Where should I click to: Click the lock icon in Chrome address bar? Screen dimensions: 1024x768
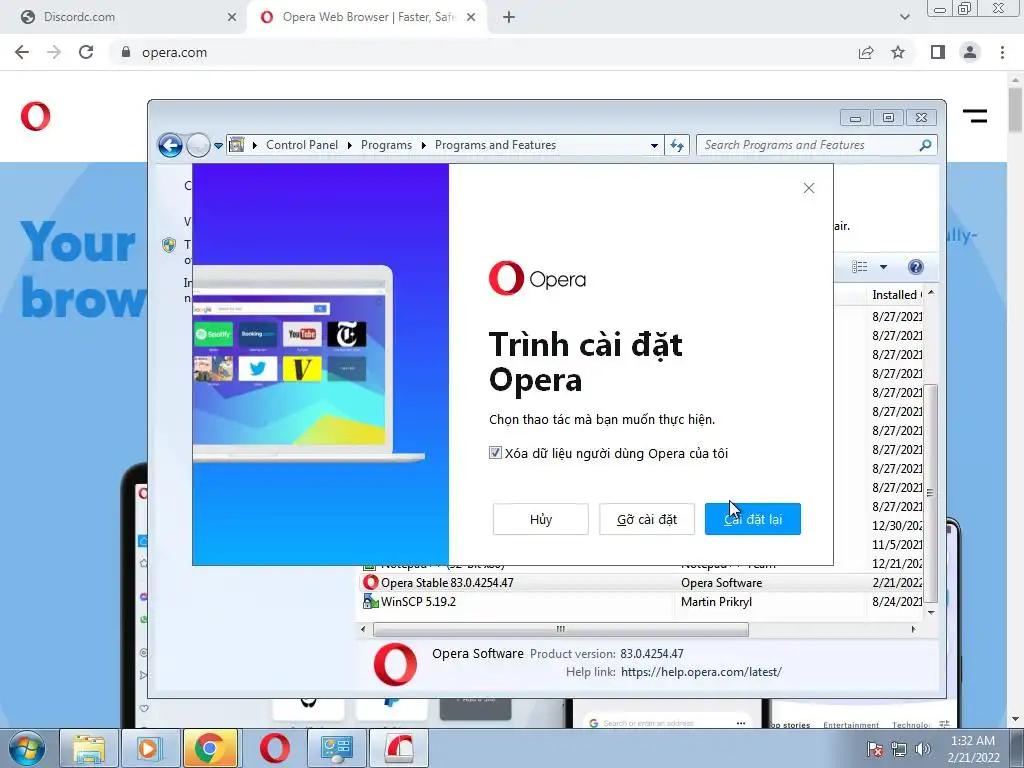[x=126, y=52]
